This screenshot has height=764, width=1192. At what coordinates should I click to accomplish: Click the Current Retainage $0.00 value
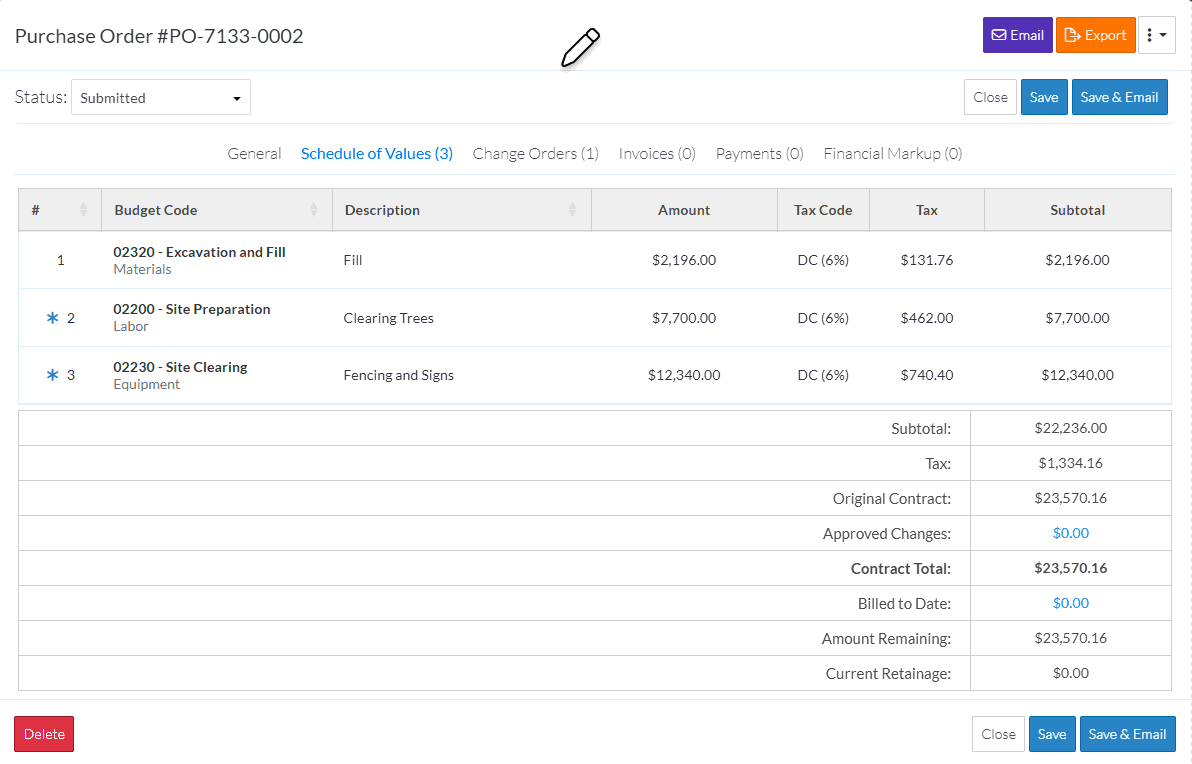(1070, 674)
